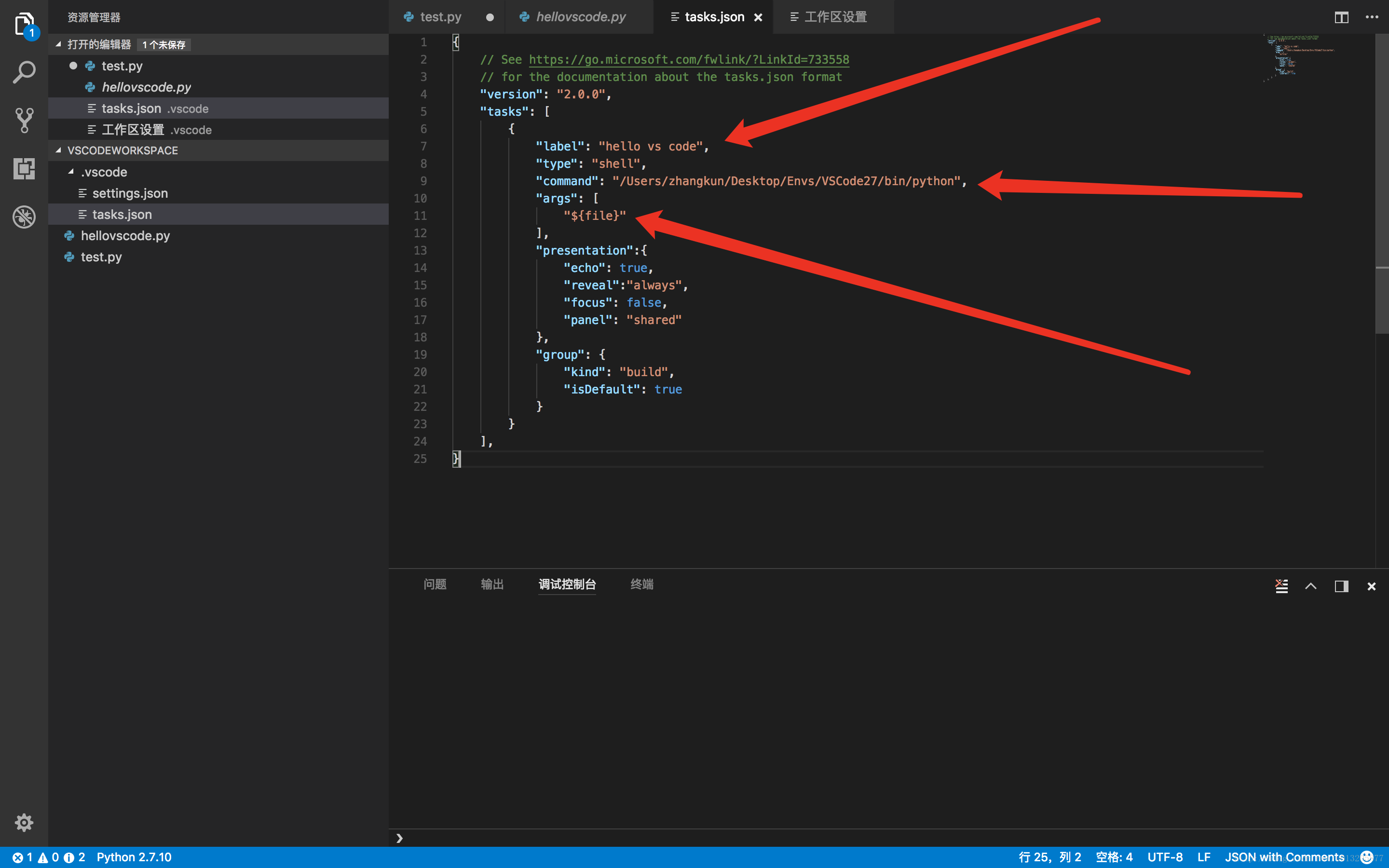
Task: Open the Microsoft fwlink documentation URL
Action: point(689,60)
